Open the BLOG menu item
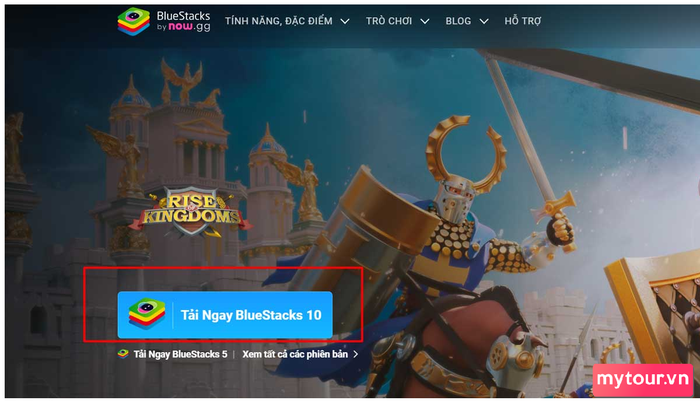Image resolution: width=700 pixels, height=405 pixels. coord(458,21)
